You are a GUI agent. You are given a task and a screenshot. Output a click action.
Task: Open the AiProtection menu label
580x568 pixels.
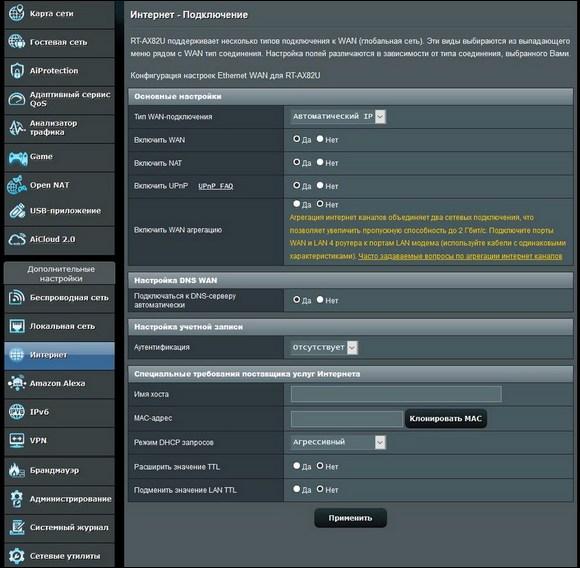point(54,71)
